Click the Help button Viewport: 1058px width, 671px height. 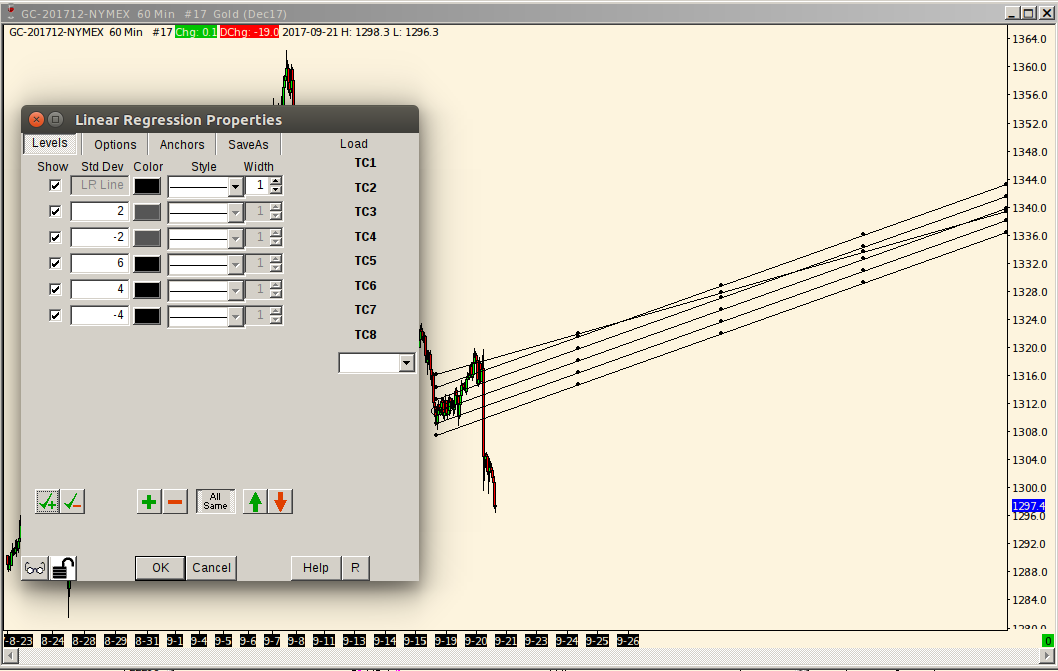pyautogui.click(x=316, y=568)
